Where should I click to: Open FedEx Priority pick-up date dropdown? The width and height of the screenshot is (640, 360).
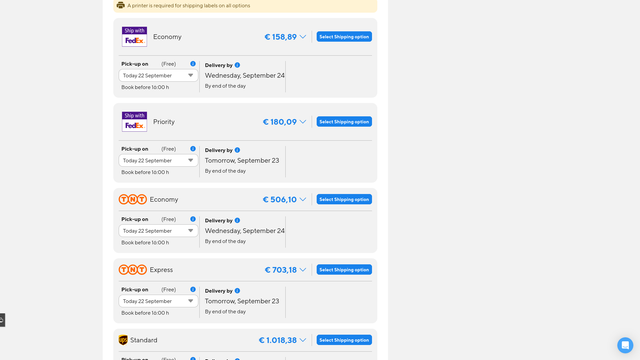[x=158, y=160]
